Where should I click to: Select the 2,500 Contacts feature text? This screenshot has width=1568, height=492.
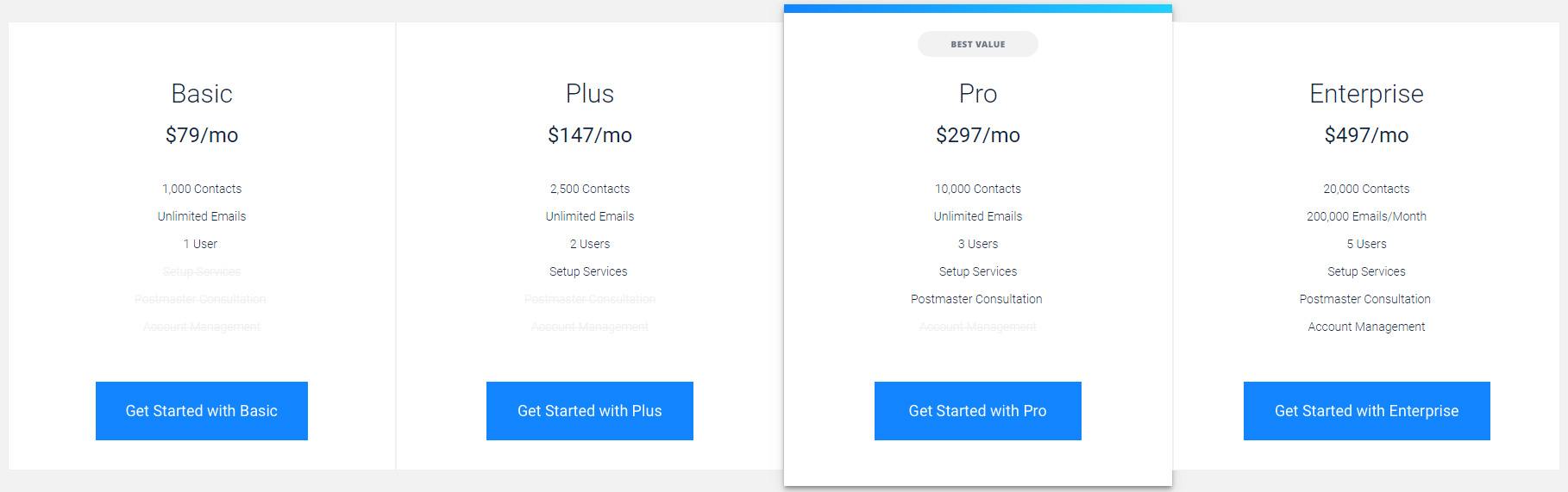click(590, 189)
